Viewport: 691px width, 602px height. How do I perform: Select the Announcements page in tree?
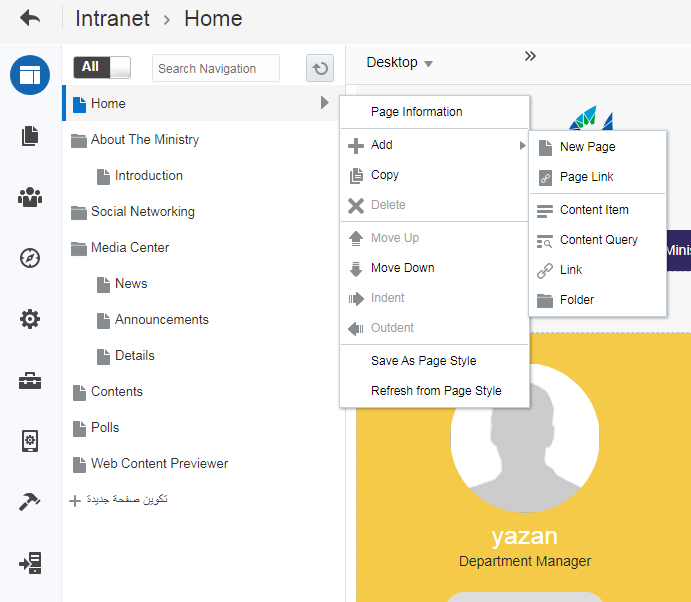pos(161,320)
